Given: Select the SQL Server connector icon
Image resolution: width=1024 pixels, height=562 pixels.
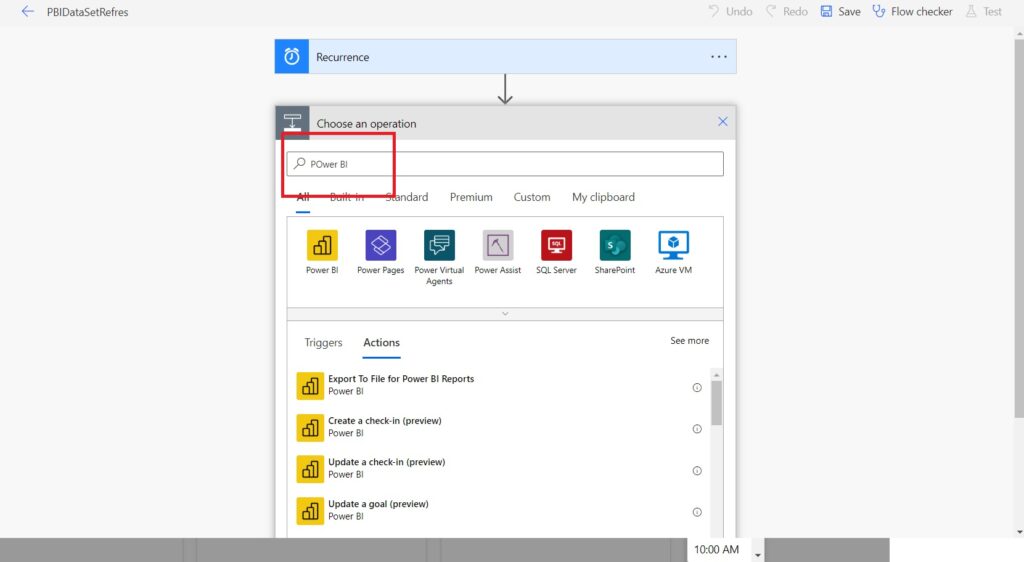Looking at the screenshot, I should 556,246.
